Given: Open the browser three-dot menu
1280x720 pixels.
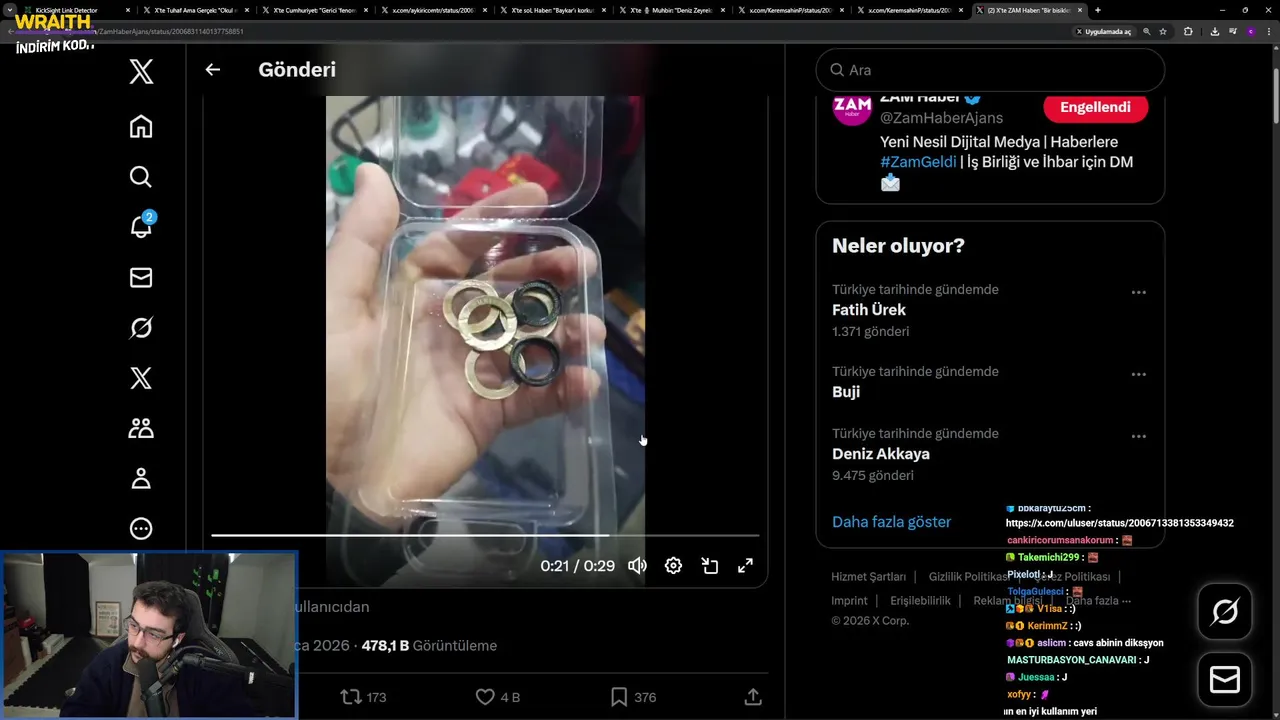Looking at the screenshot, I should pos(1268,31).
